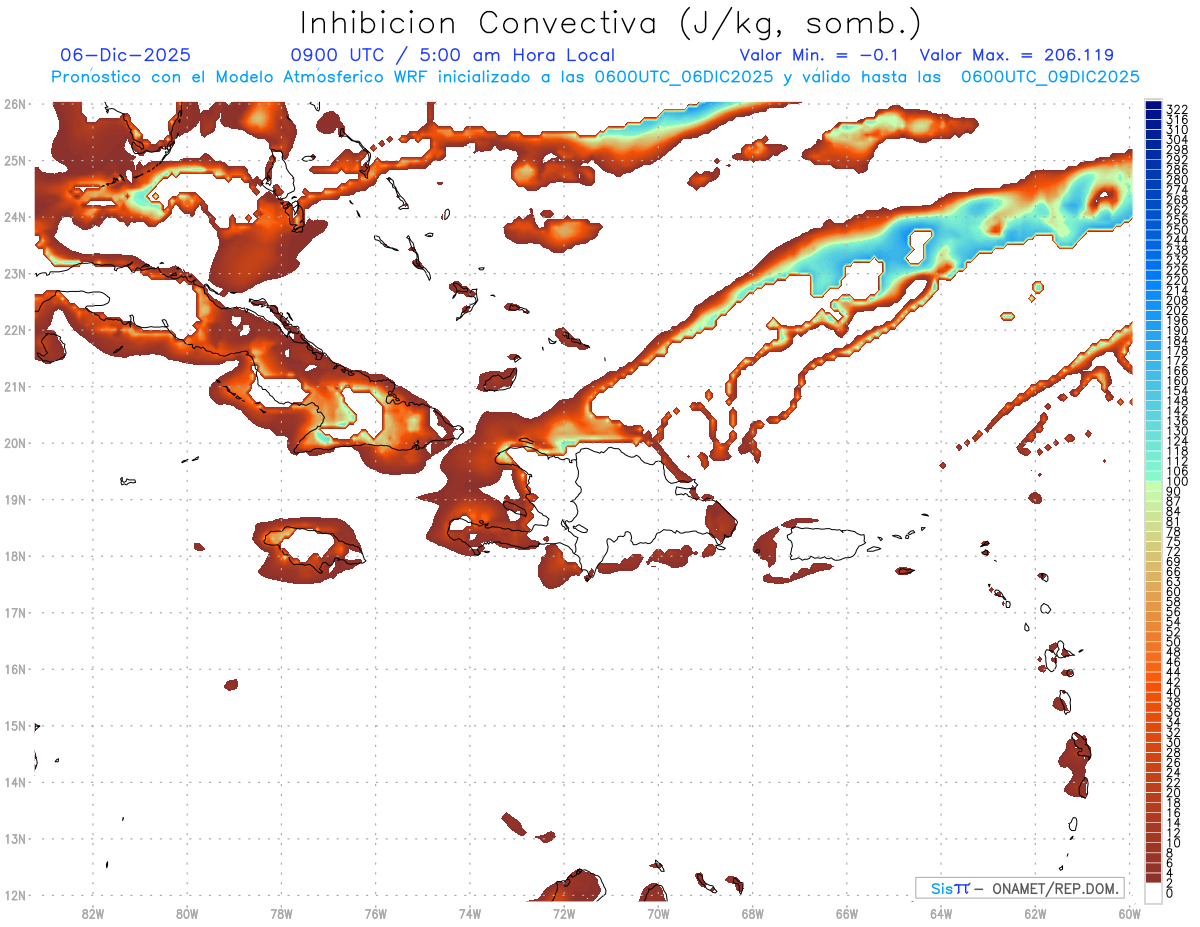This screenshot has width=1200, height=927.
Task: Click the title "Inhibicion Convectiva (J/kg, somb.)"
Action: (x=611, y=23)
